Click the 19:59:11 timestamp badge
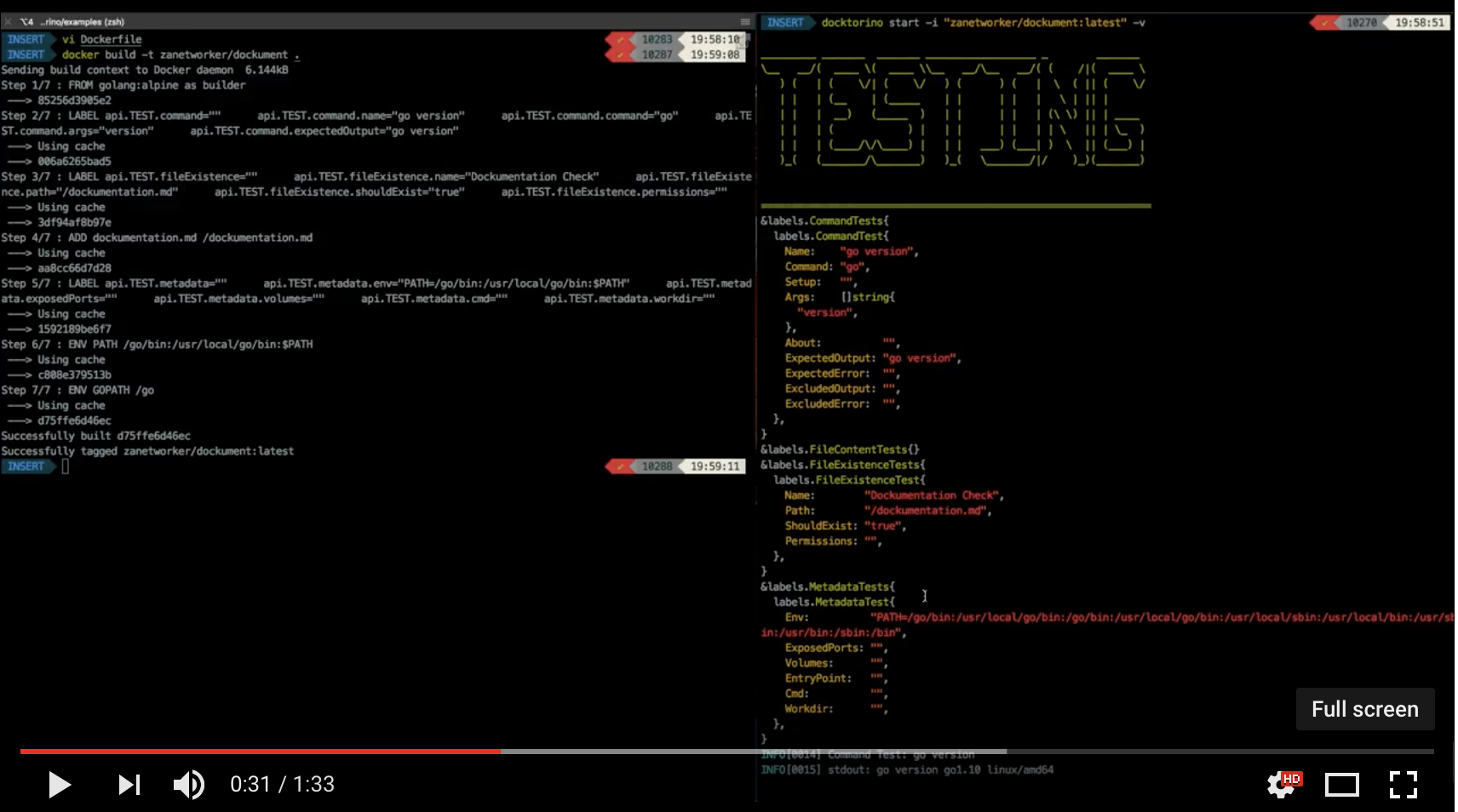The height and width of the screenshot is (812, 1458). pyautogui.click(x=715, y=466)
